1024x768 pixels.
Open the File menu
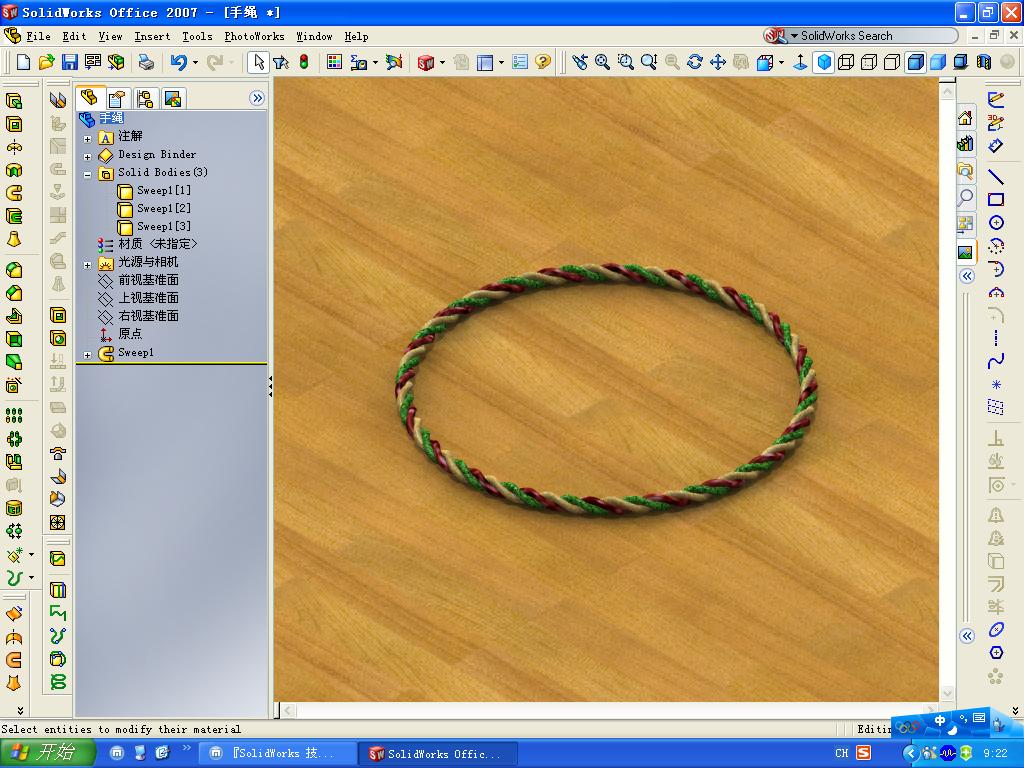click(x=38, y=36)
